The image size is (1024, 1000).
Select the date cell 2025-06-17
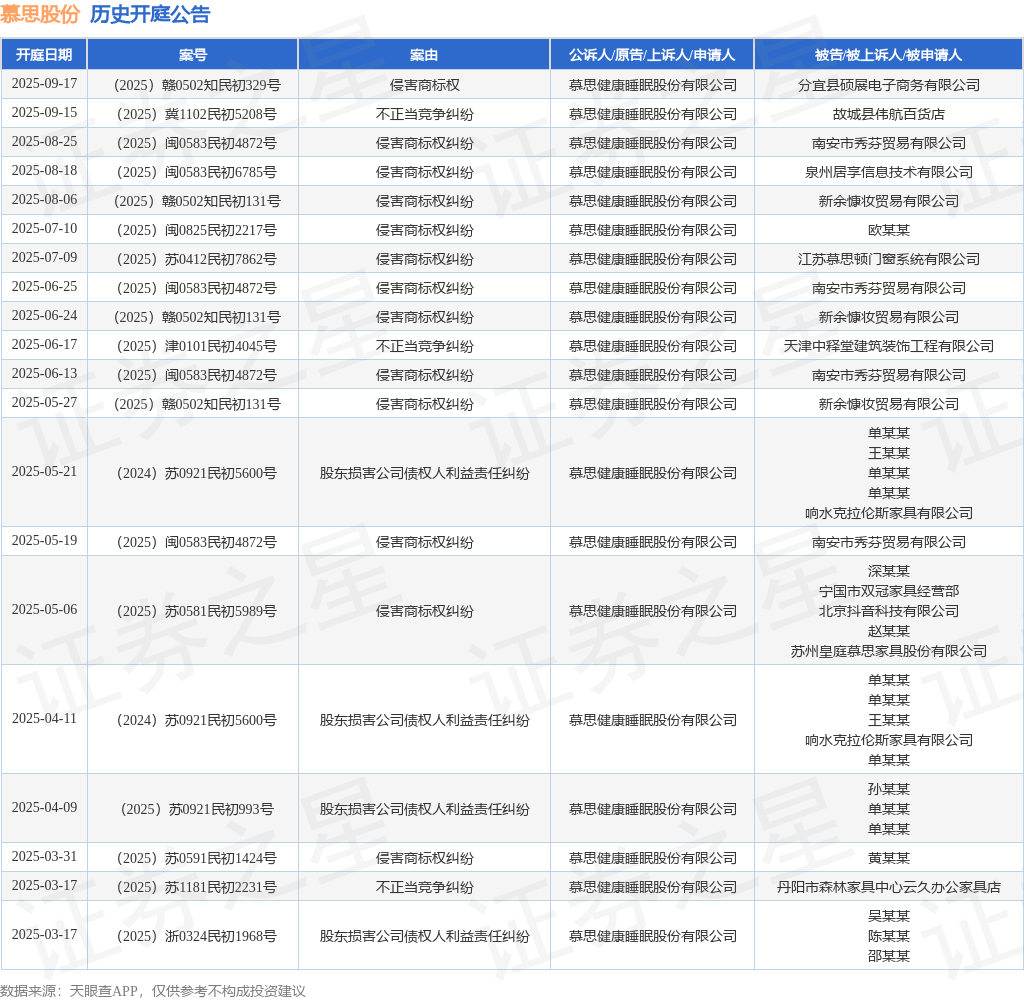coord(44,345)
